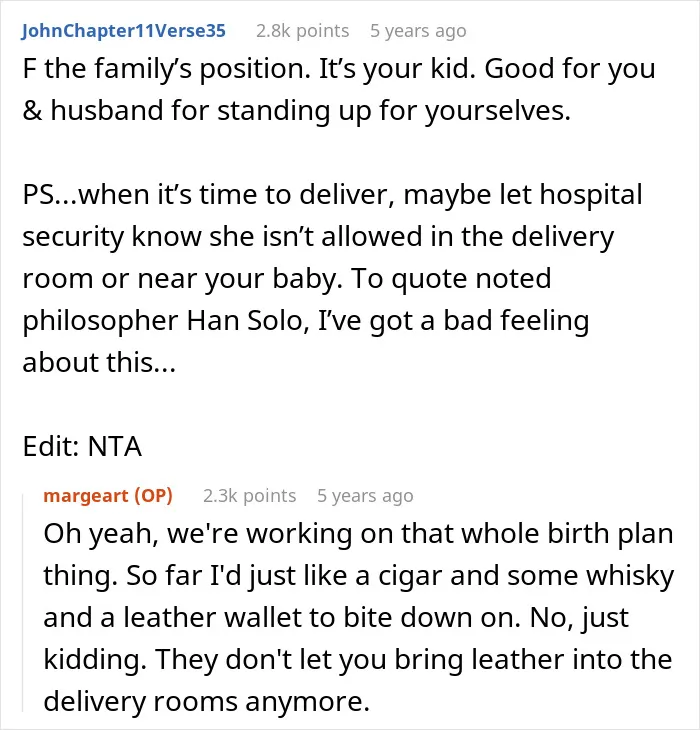Open margeart (OP) user profile link

pos(108,496)
